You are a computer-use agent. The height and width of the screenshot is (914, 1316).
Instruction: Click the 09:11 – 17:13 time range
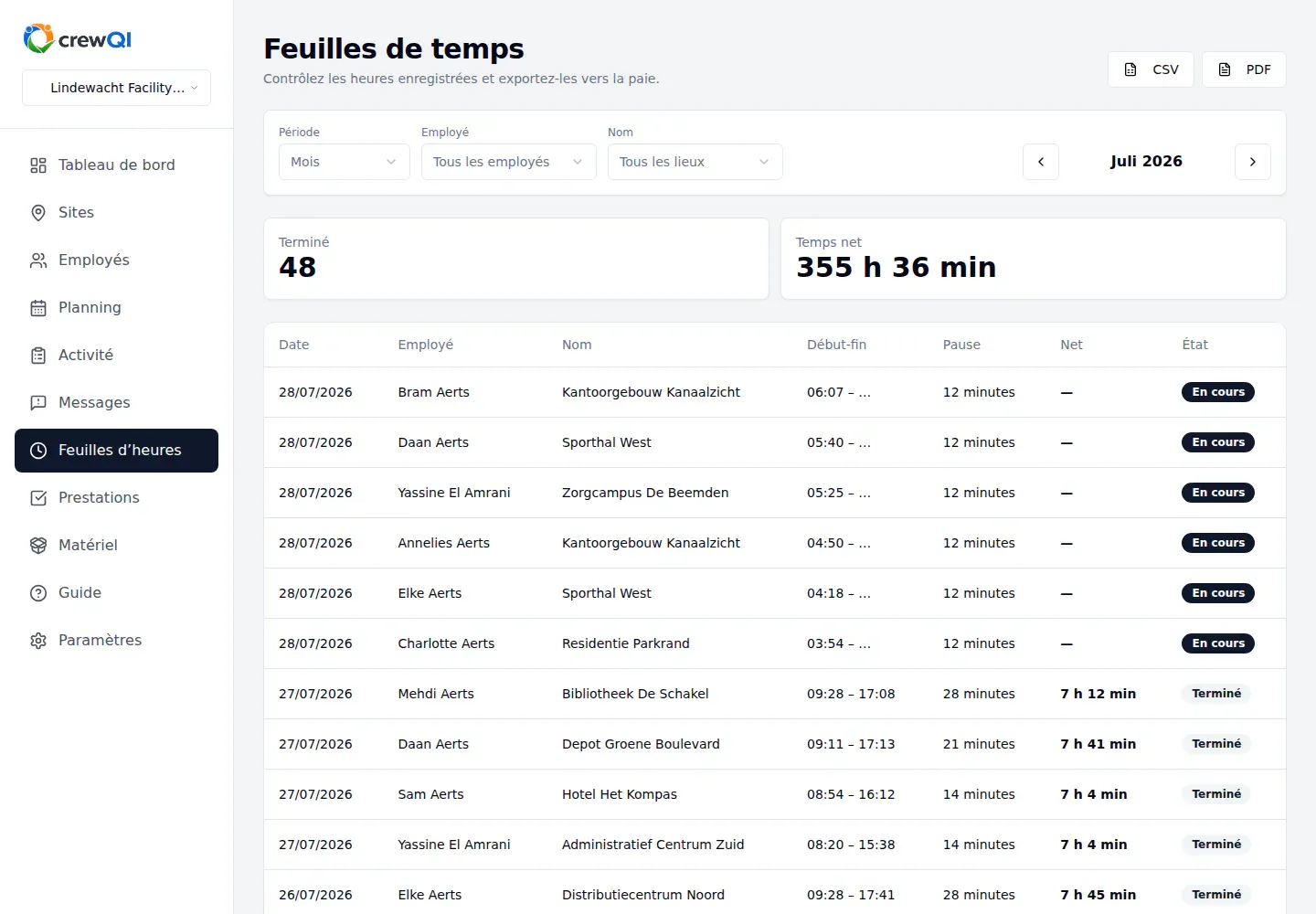click(851, 744)
